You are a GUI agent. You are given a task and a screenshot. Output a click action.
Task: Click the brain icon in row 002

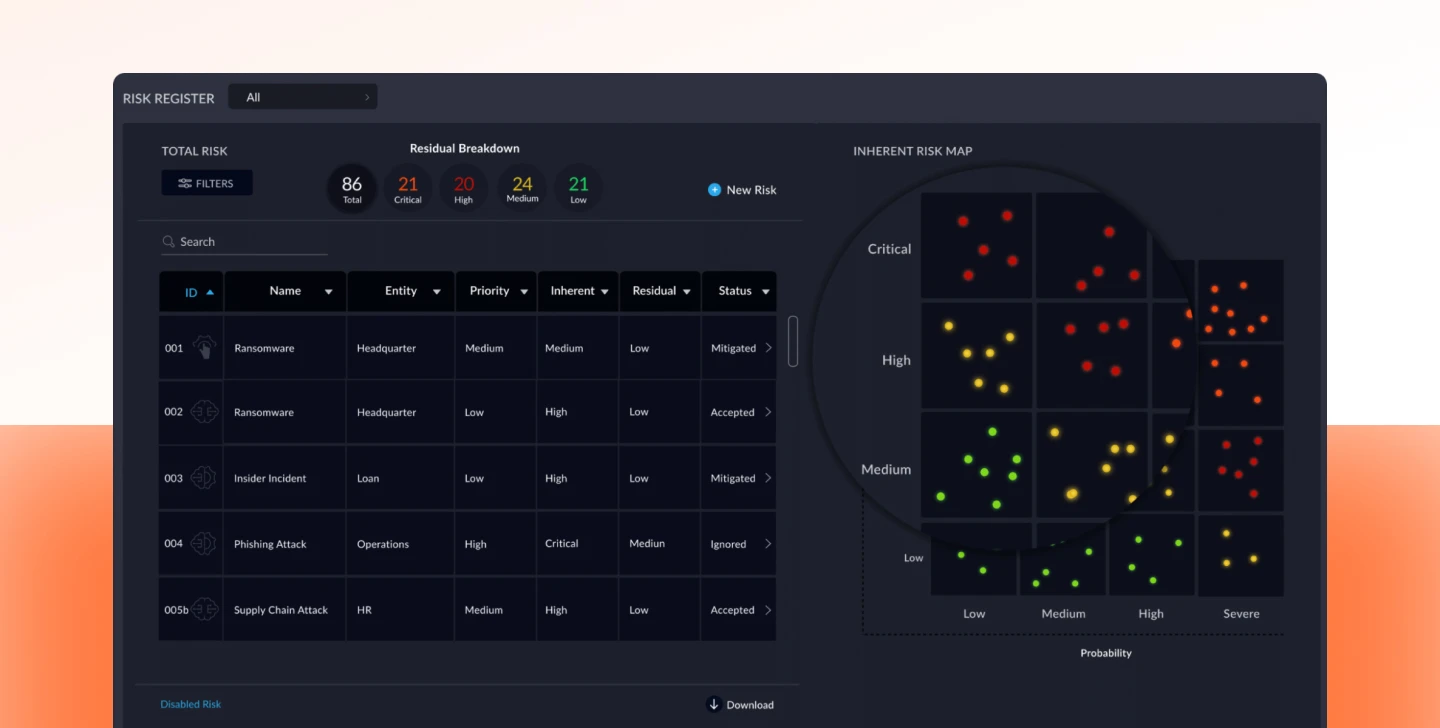204,412
